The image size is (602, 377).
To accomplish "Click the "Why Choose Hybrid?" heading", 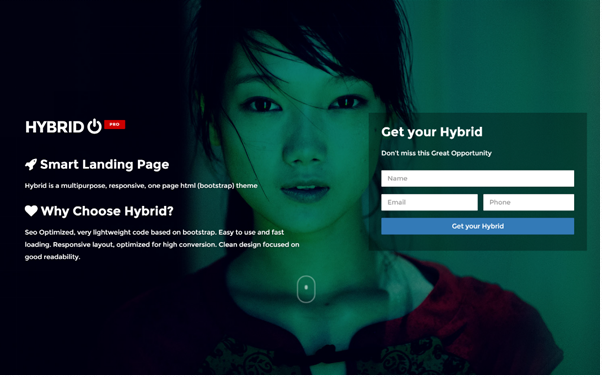I will pos(107,211).
